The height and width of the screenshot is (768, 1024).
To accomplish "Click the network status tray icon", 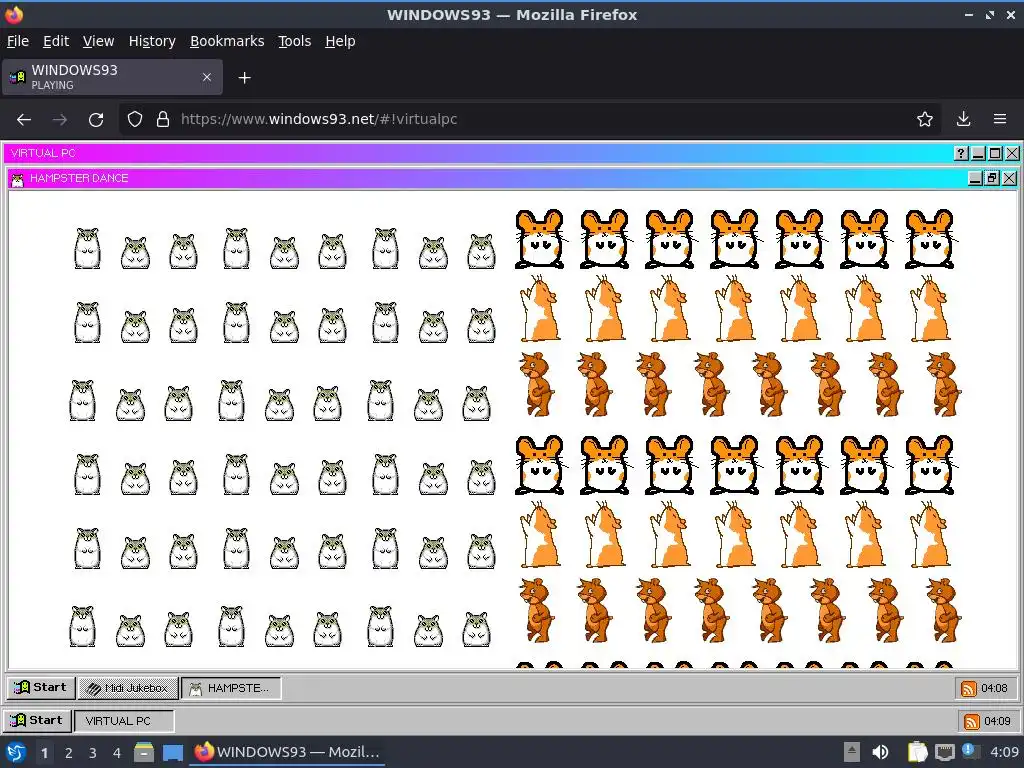I will tap(944, 752).
